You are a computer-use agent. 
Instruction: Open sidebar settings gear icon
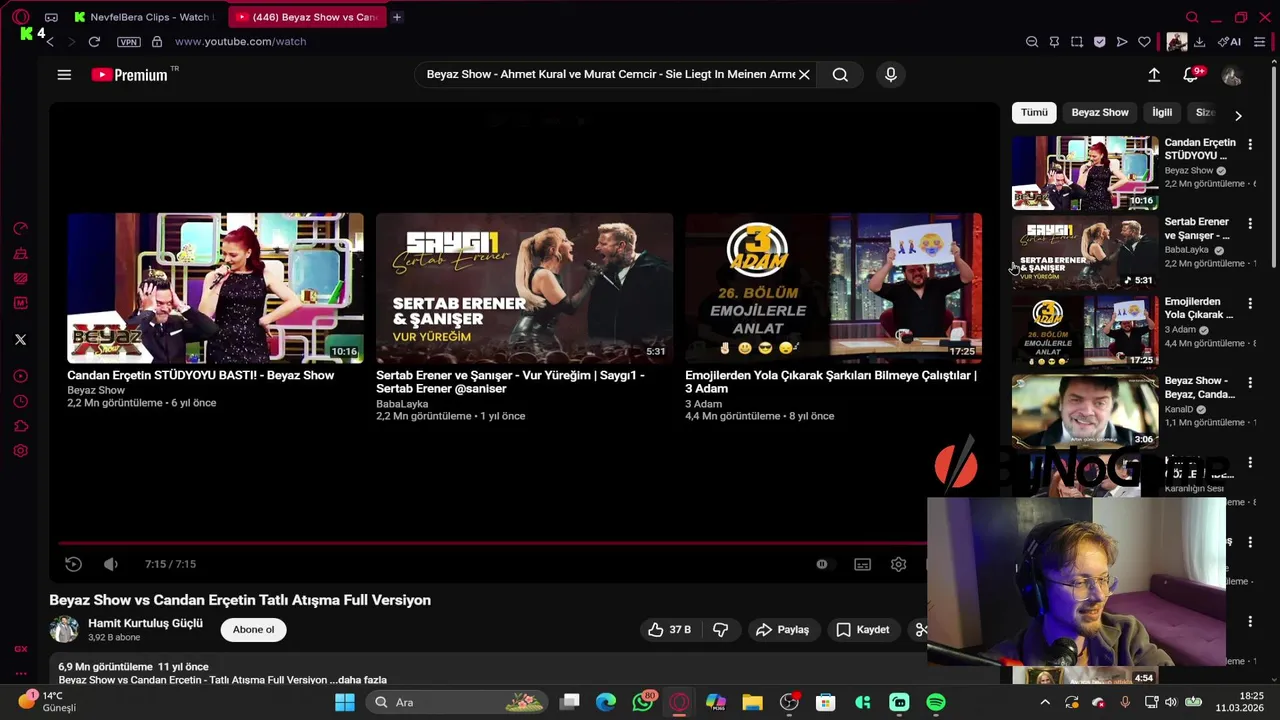point(20,451)
